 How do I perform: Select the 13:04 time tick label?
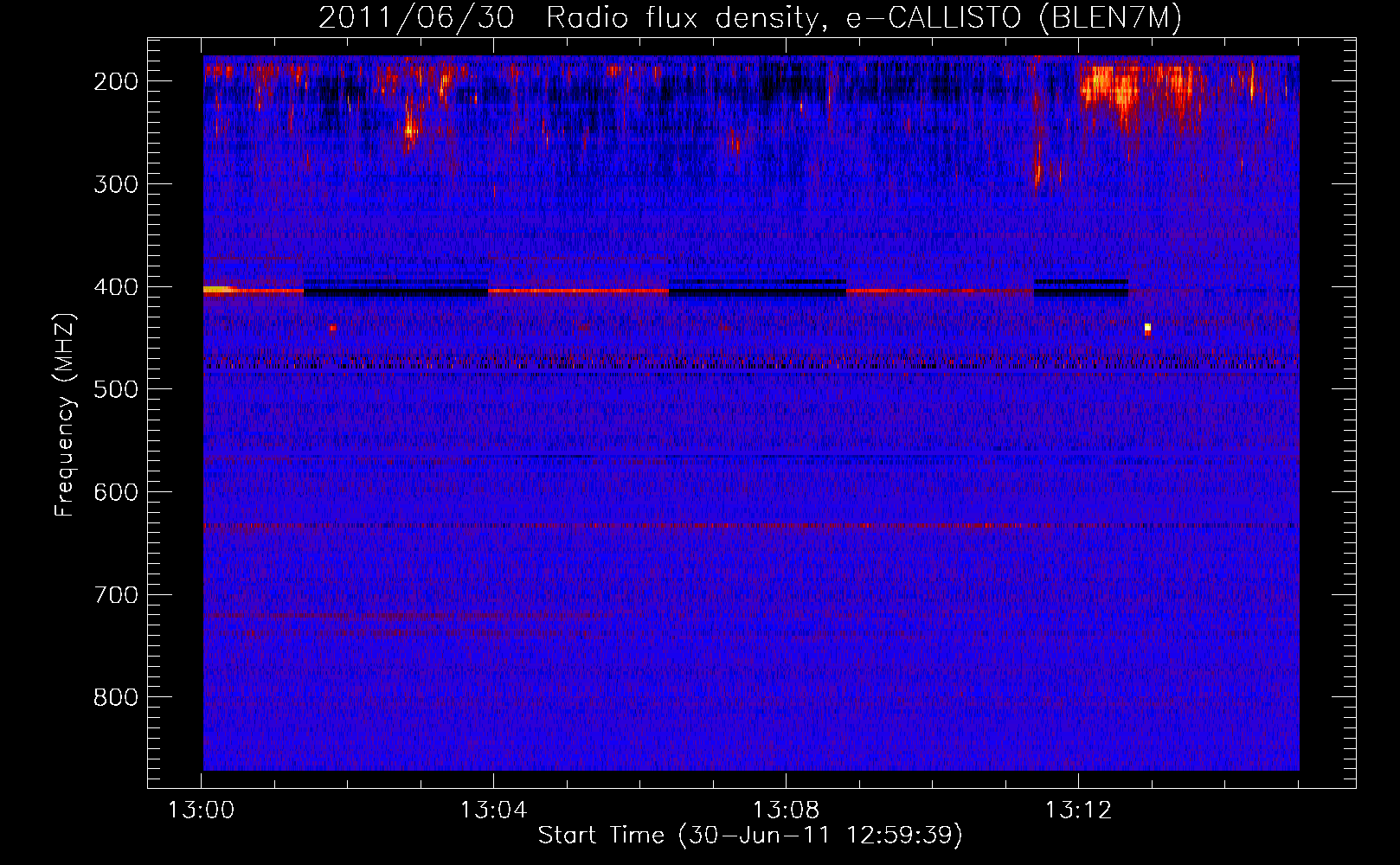click(x=494, y=811)
